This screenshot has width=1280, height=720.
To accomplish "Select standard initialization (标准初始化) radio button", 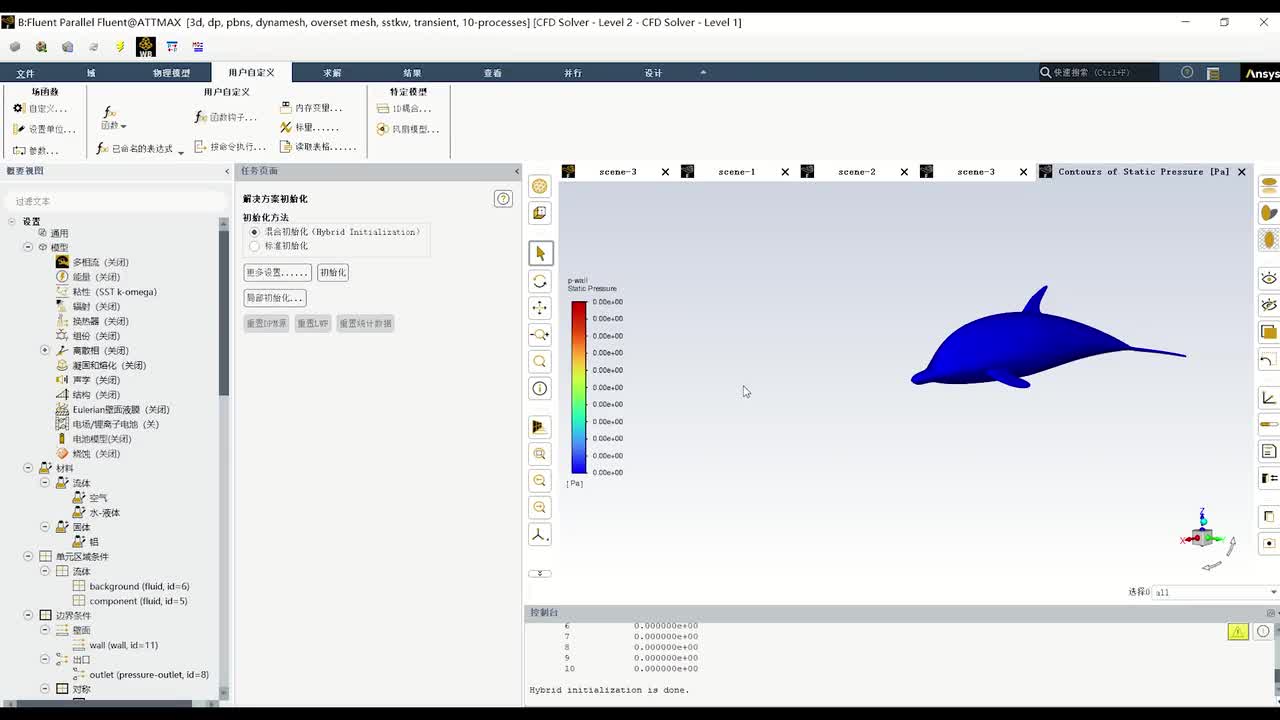I will 255,246.
